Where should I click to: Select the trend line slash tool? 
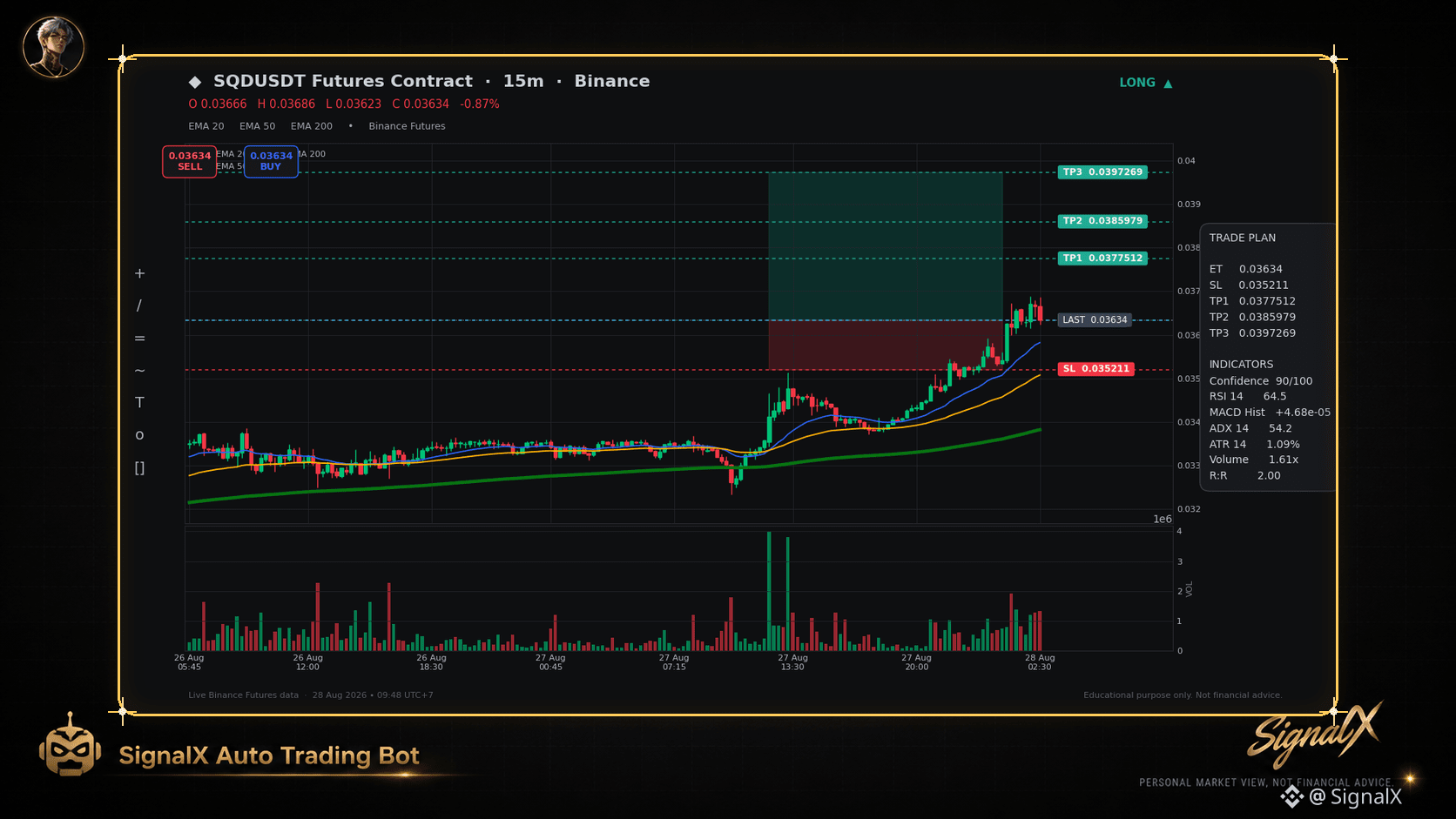[139, 305]
